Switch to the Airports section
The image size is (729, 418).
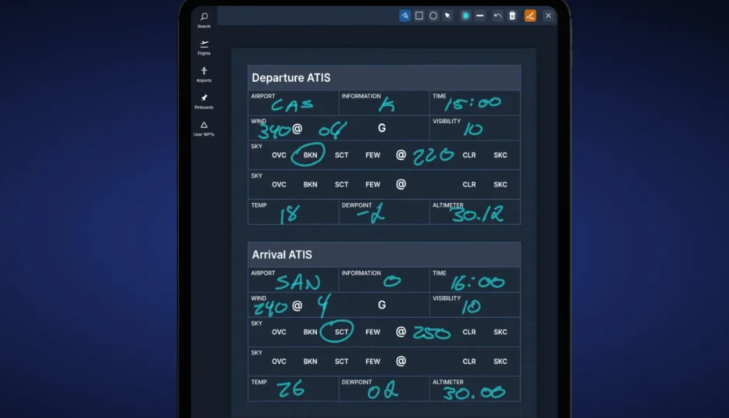coord(204,74)
